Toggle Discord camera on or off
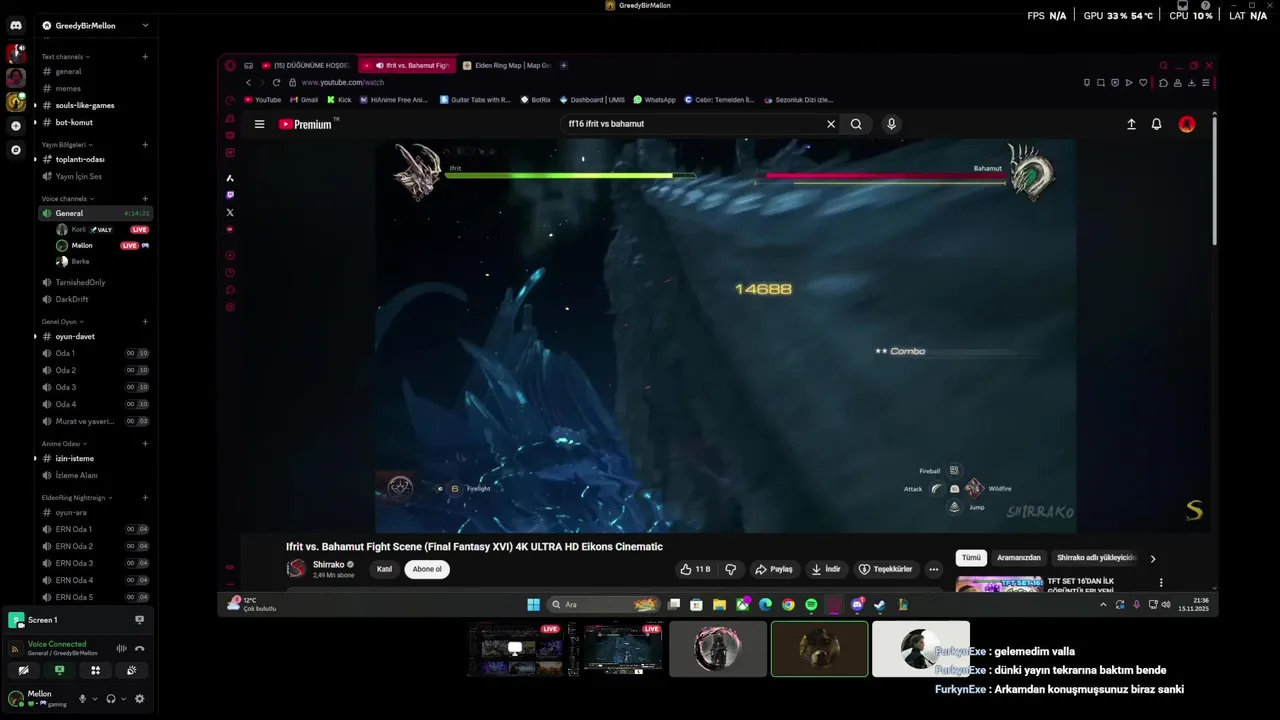The height and width of the screenshot is (720, 1280). point(23,670)
